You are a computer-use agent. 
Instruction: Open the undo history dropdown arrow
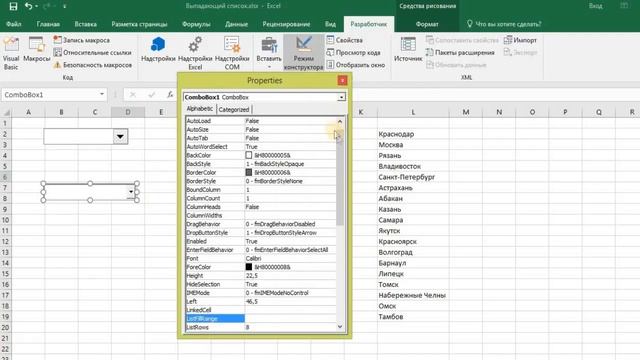[x=36, y=6]
